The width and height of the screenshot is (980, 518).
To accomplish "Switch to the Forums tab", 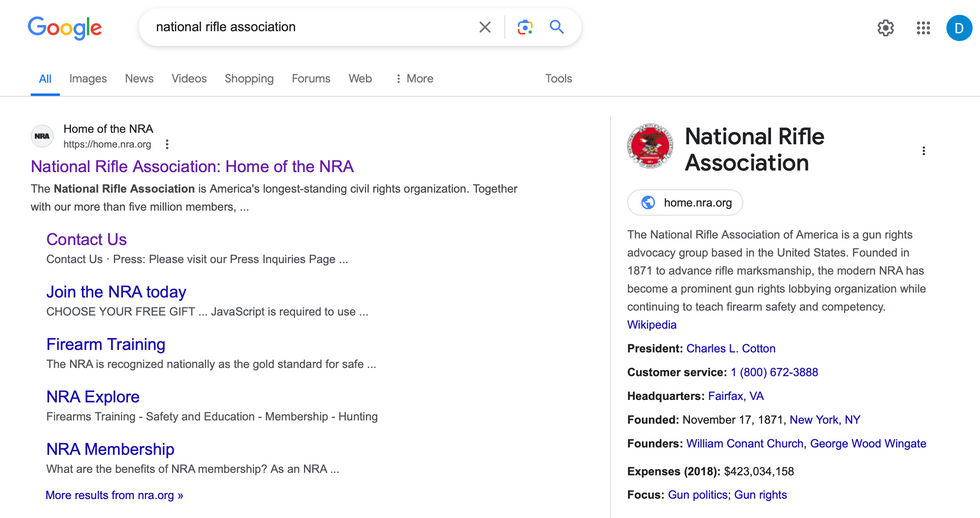I will tap(311, 79).
